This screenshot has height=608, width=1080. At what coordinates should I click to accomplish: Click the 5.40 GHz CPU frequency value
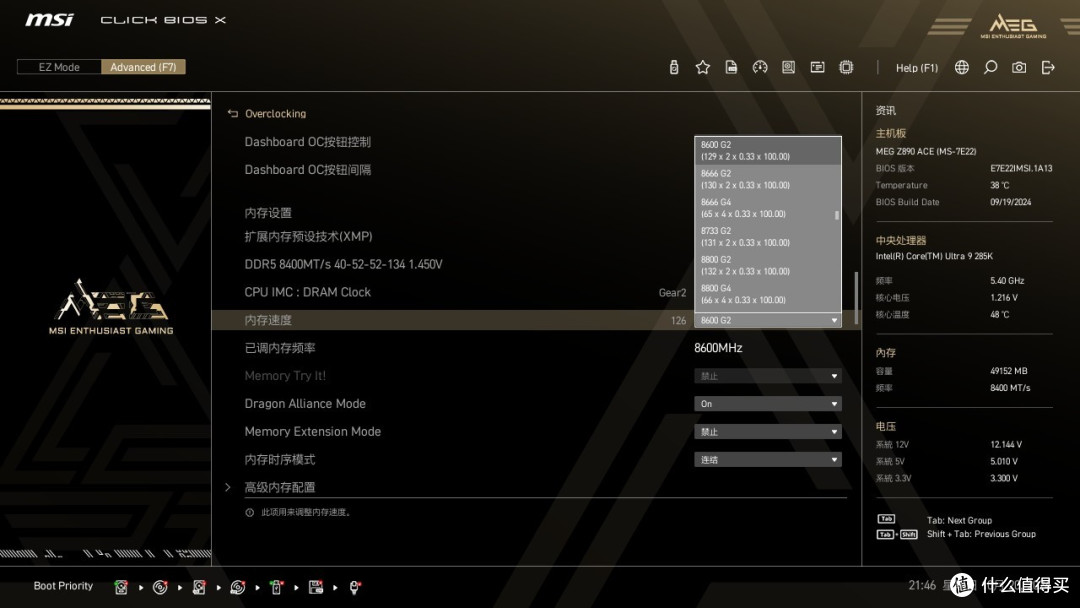pos(1007,281)
